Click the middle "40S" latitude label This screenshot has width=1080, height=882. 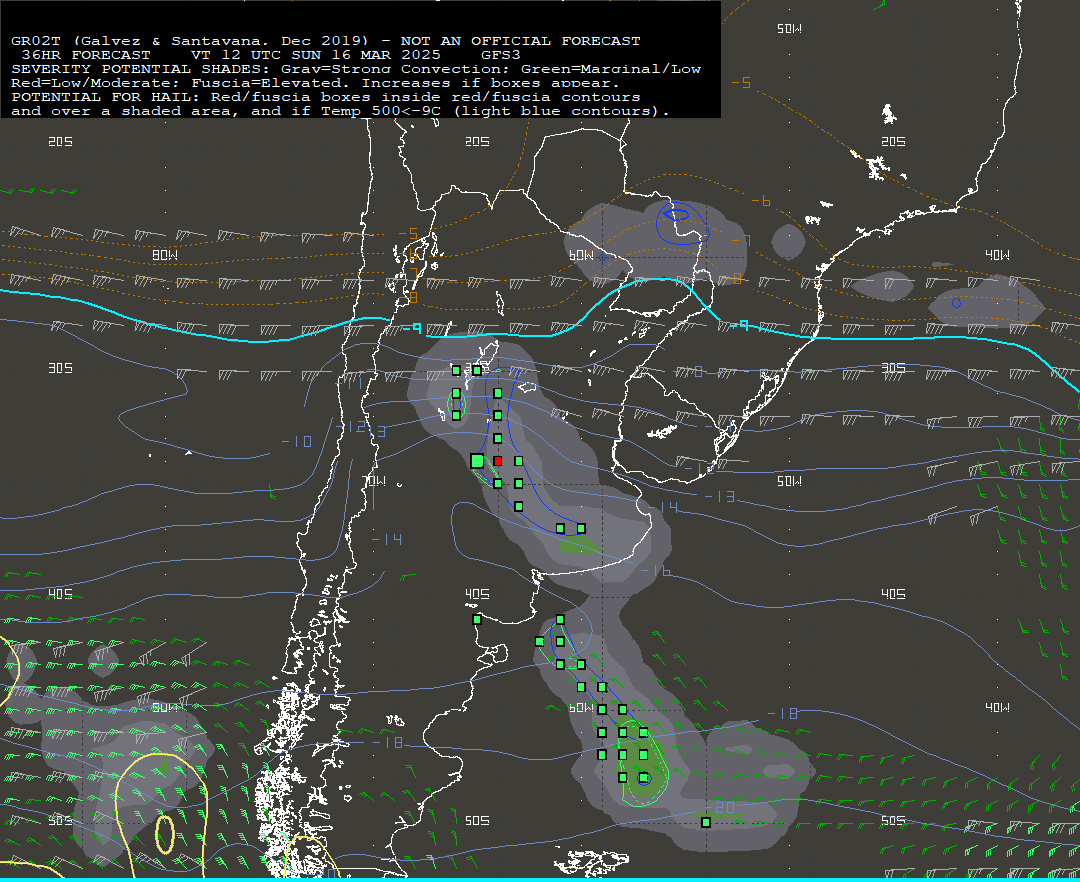pyautogui.click(x=477, y=594)
